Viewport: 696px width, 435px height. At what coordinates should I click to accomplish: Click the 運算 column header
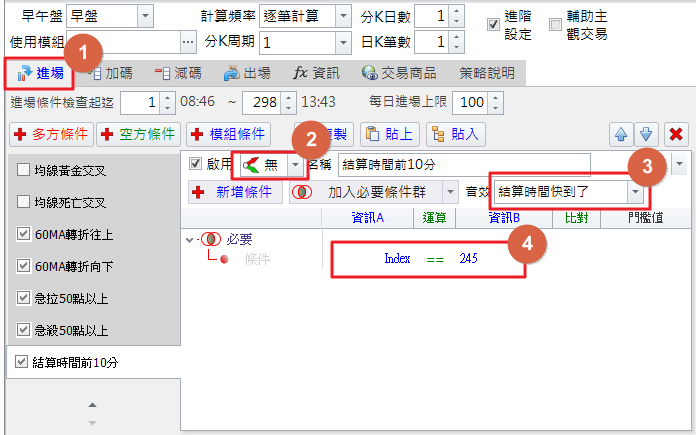[x=435, y=218]
